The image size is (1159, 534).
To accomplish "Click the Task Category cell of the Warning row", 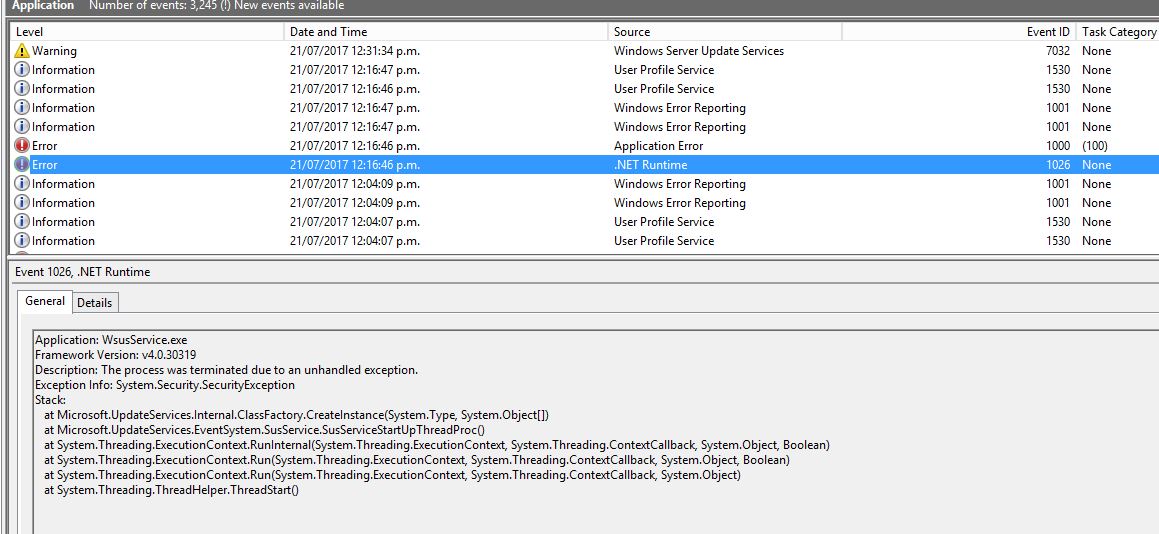I will 1096,51.
